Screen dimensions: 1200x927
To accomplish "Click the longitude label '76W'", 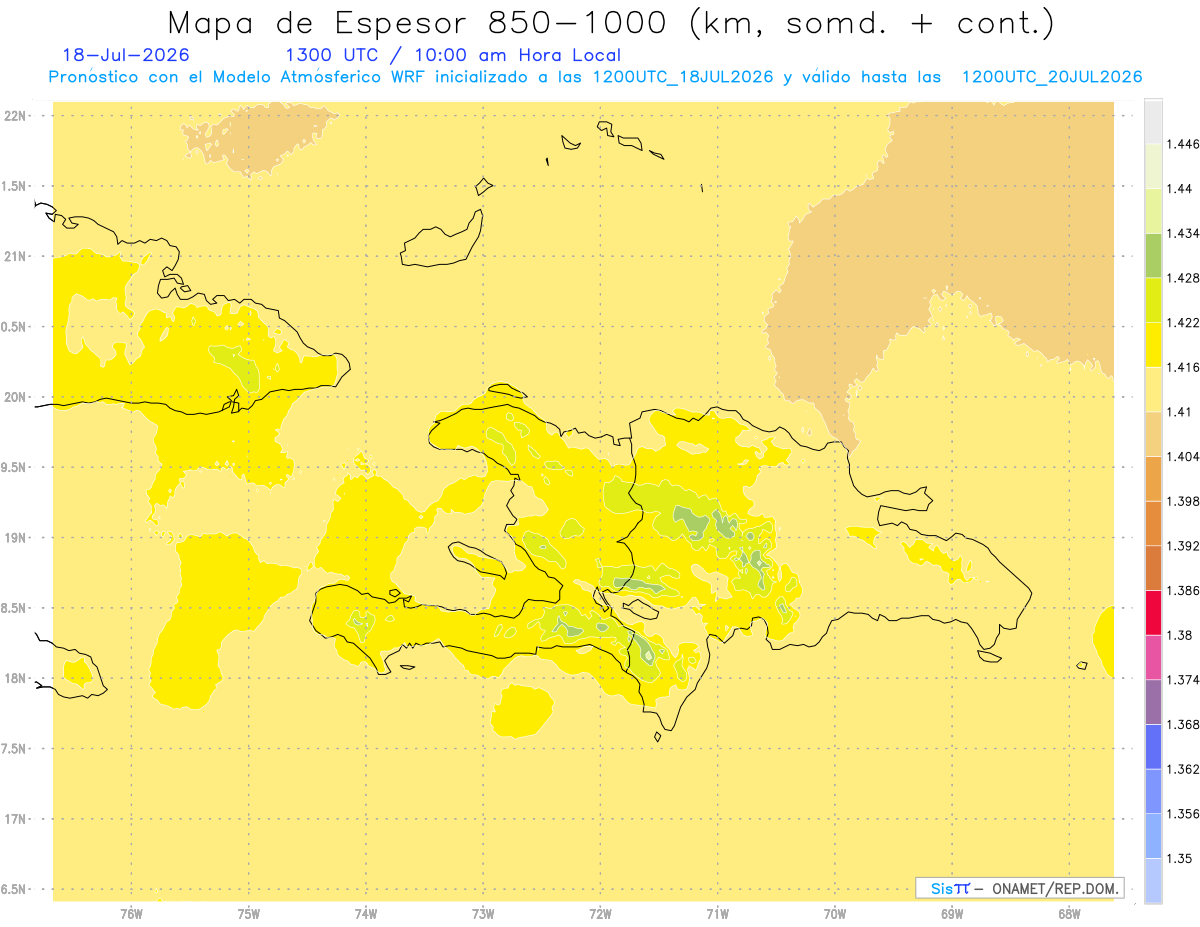I will 132,914.
